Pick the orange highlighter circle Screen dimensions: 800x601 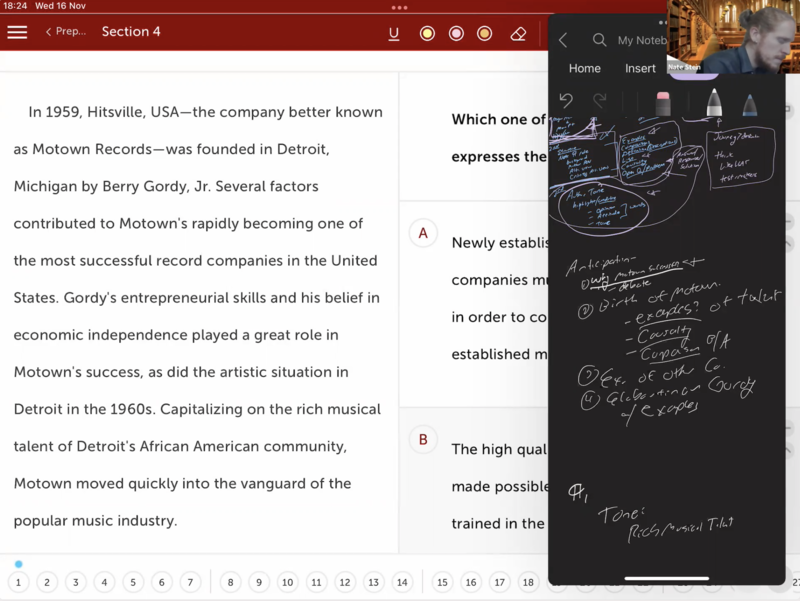pos(485,33)
